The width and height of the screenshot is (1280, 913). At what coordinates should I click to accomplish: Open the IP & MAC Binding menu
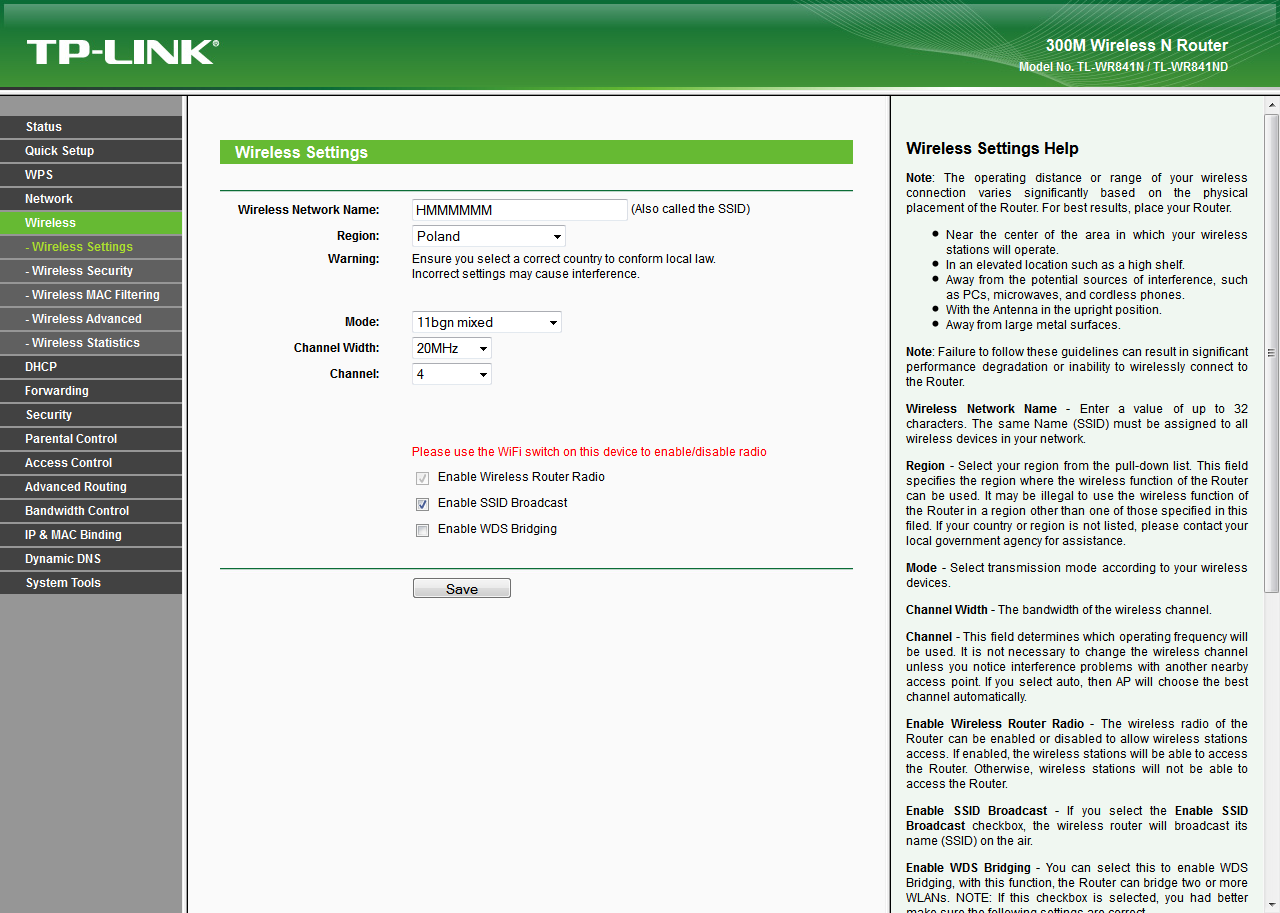[x=91, y=535]
